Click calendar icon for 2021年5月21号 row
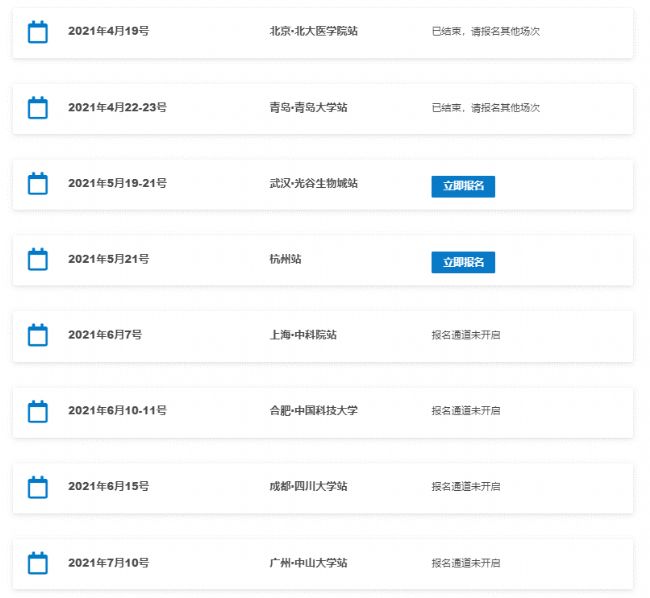Screen dimensions: 650x598 (38, 259)
